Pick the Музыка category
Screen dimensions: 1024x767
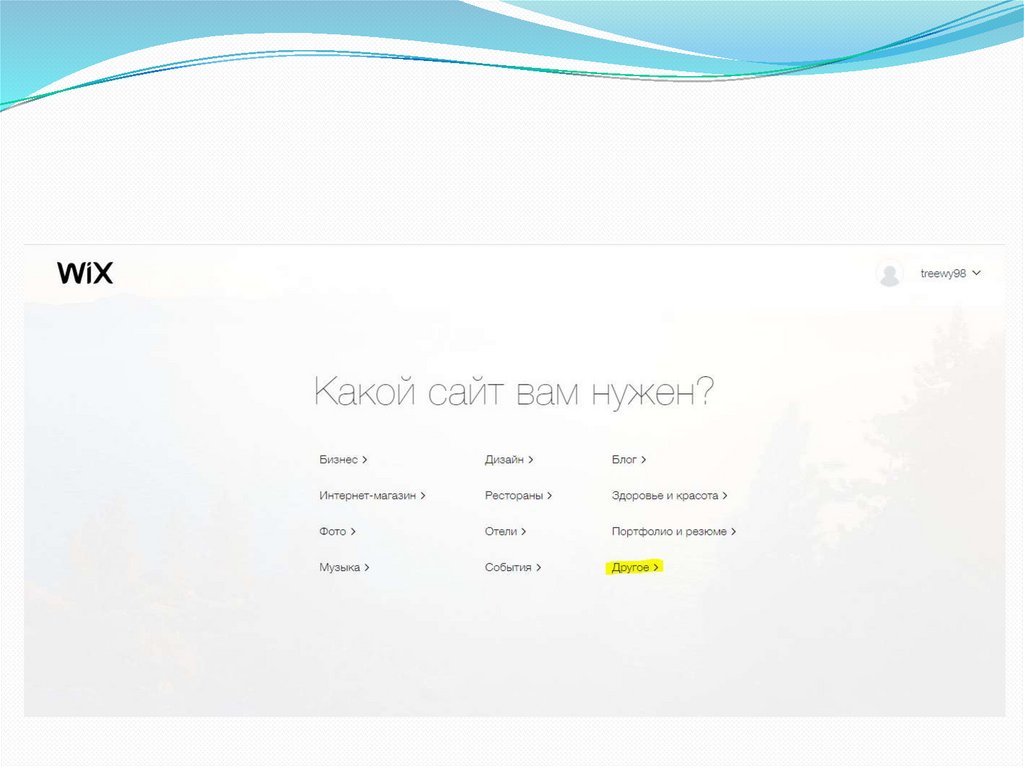(x=339, y=567)
